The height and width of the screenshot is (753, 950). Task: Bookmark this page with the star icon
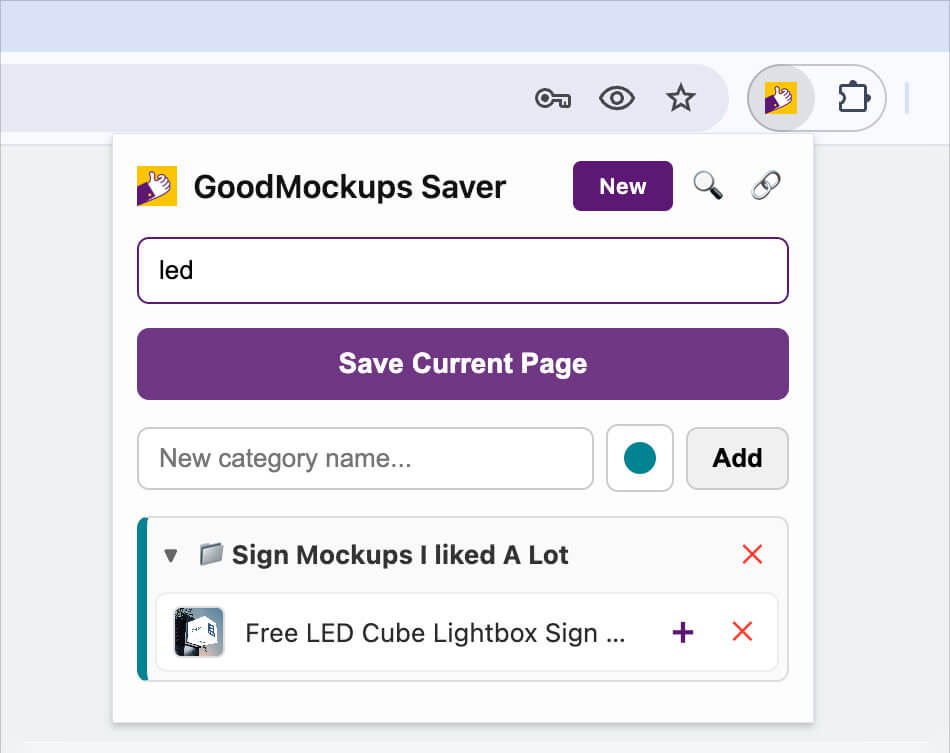click(x=680, y=98)
